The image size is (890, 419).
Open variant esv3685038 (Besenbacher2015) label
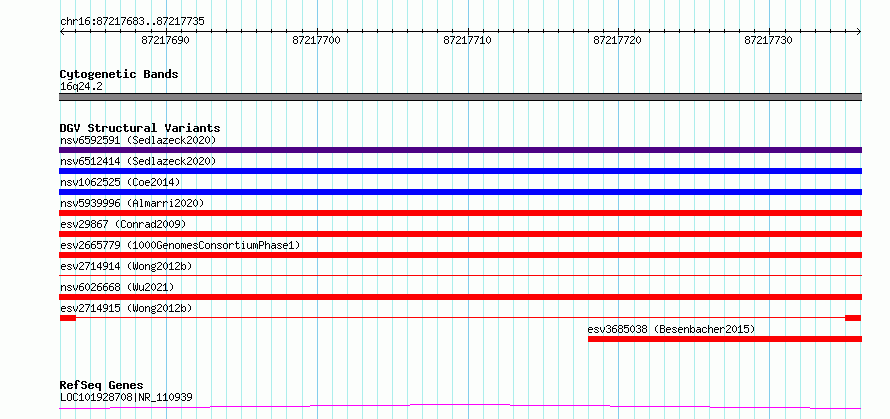pos(671,329)
